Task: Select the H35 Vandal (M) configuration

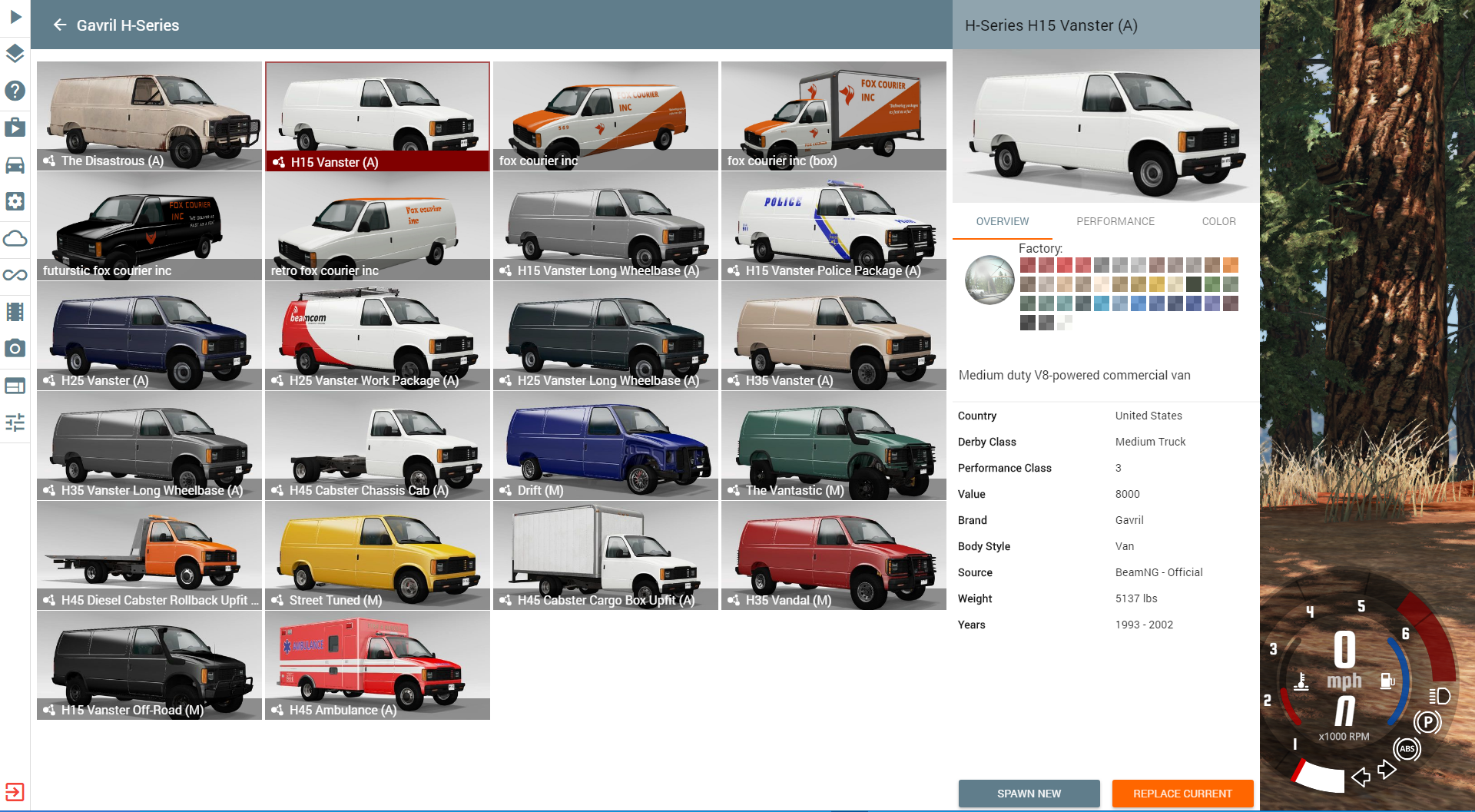Action: (834, 555)
